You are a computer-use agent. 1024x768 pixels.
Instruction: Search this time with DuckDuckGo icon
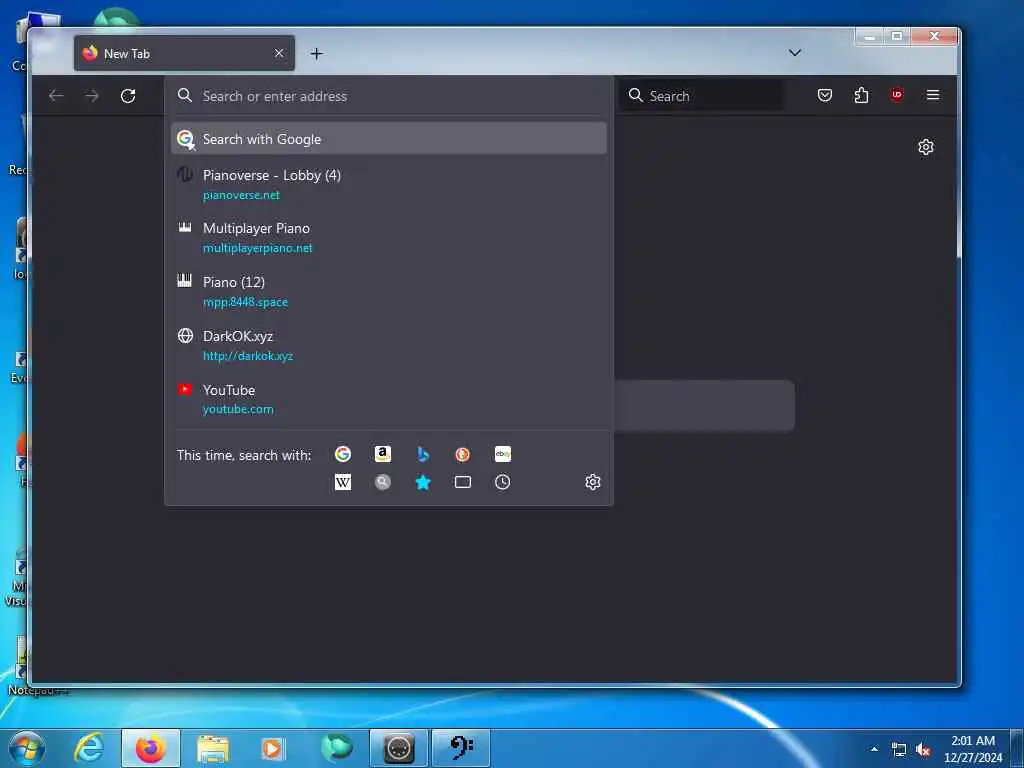click(x=462, y=454)
